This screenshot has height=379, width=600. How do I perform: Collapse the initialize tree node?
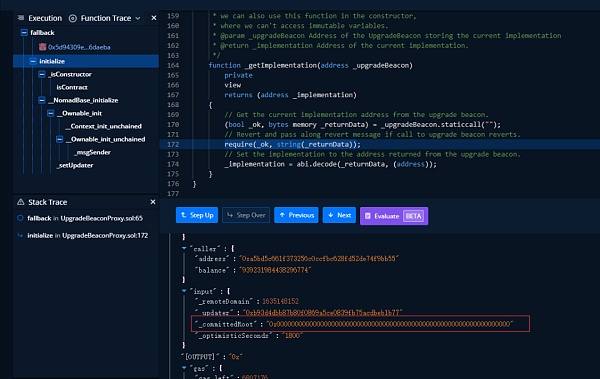click(x=33, y=61)
